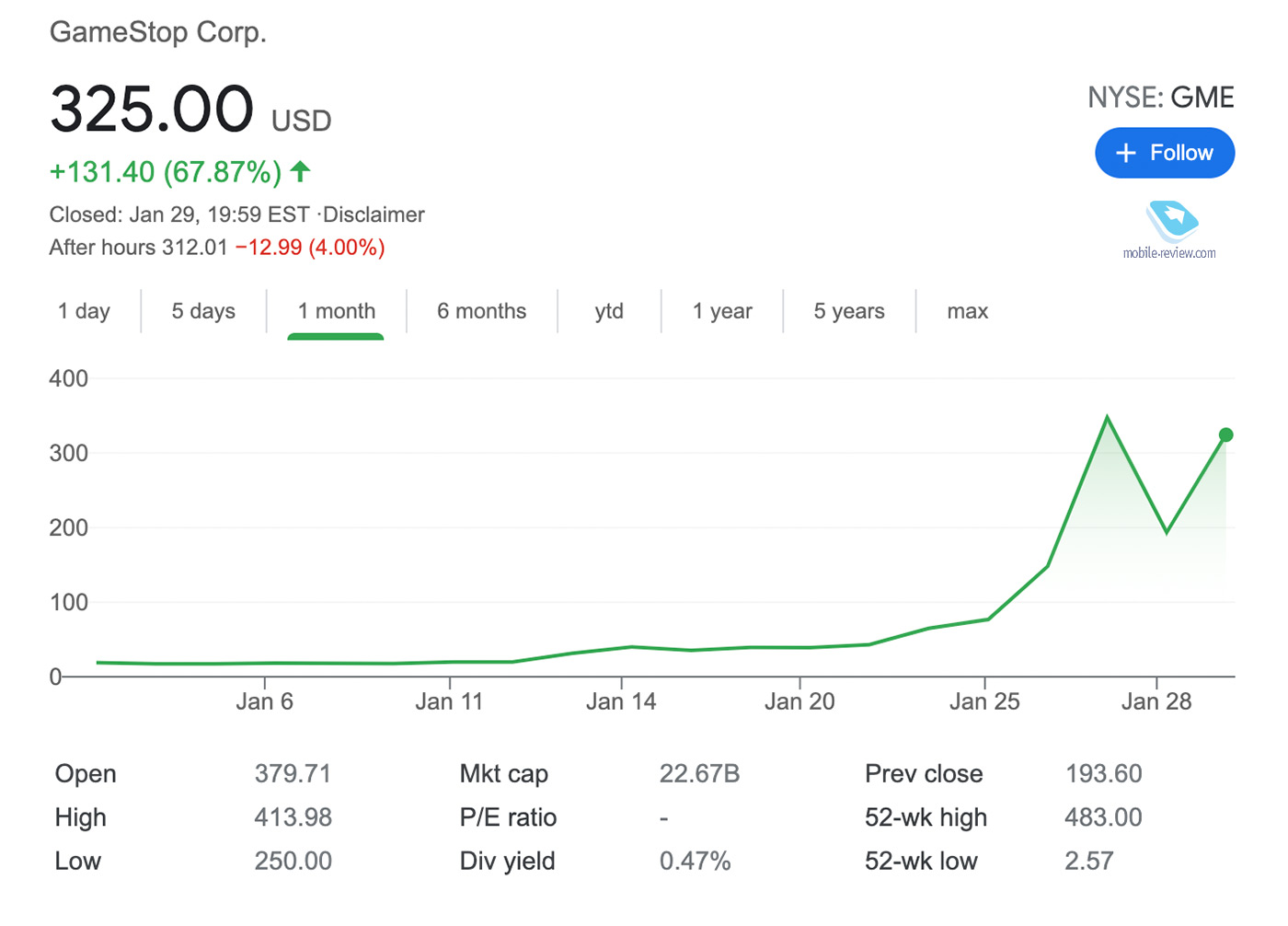Select the 1 month tab

337,311
